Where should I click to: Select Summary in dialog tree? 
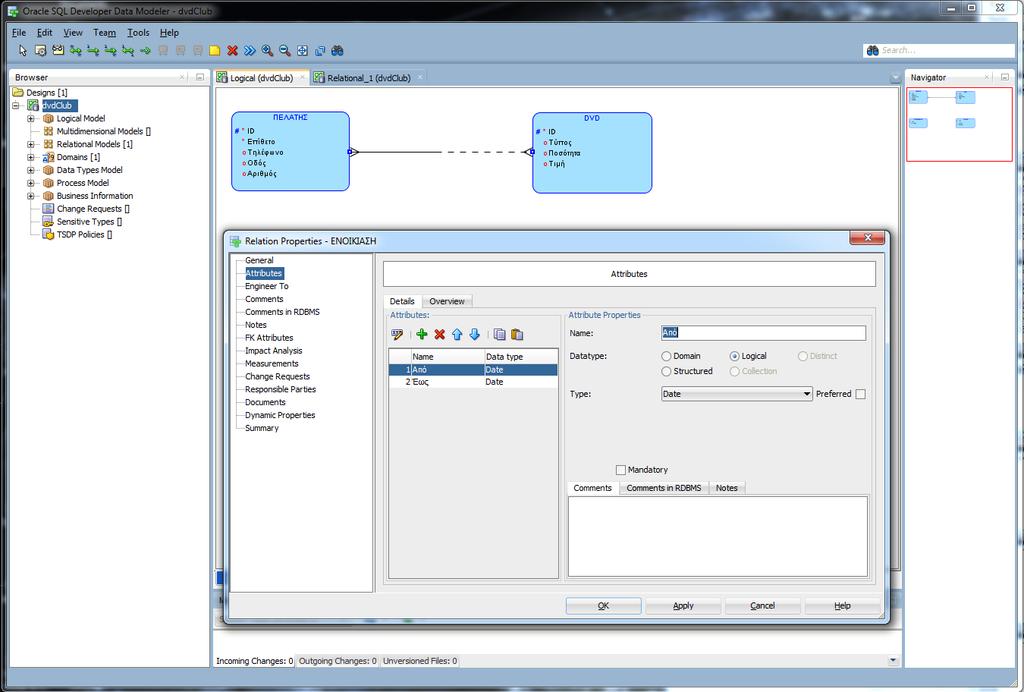click(x=262, y=428)
